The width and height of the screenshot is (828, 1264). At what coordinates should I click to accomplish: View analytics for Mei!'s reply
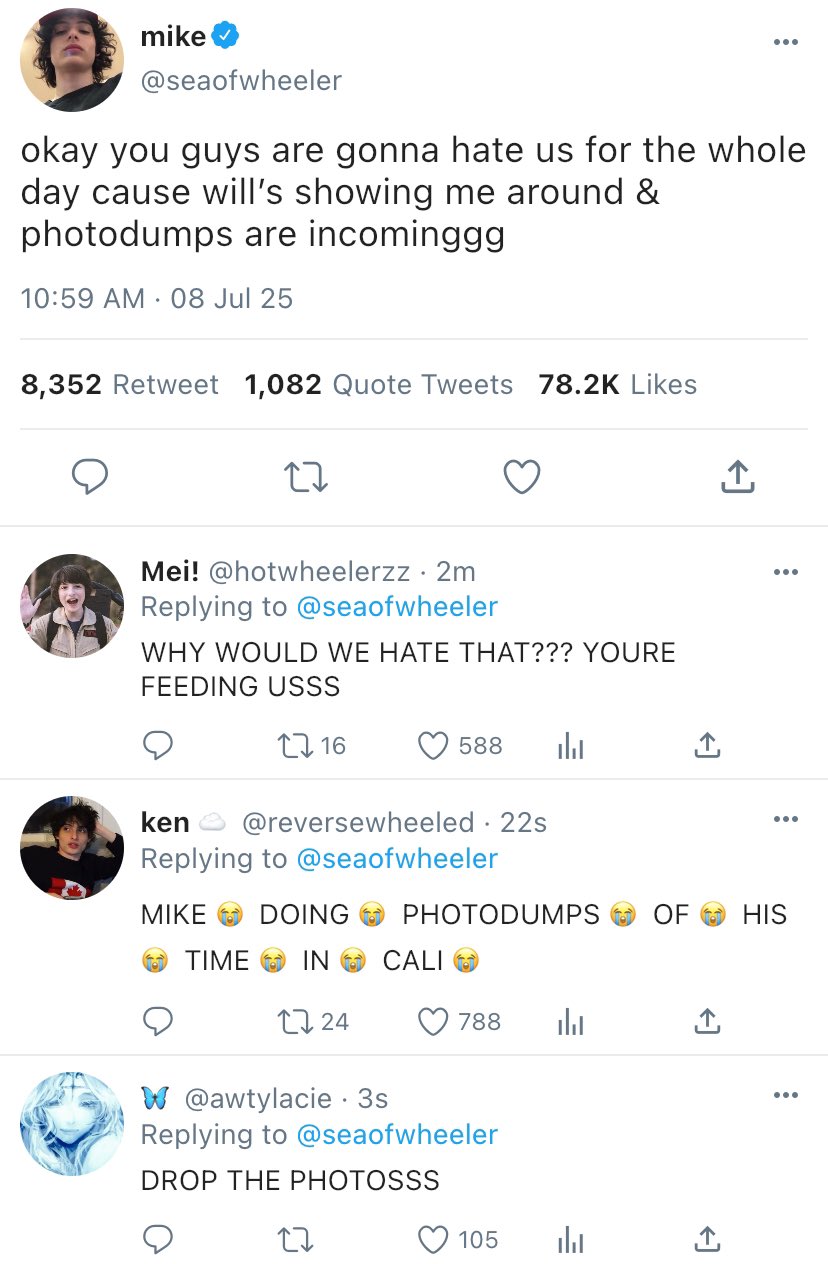tap(569, 745)
